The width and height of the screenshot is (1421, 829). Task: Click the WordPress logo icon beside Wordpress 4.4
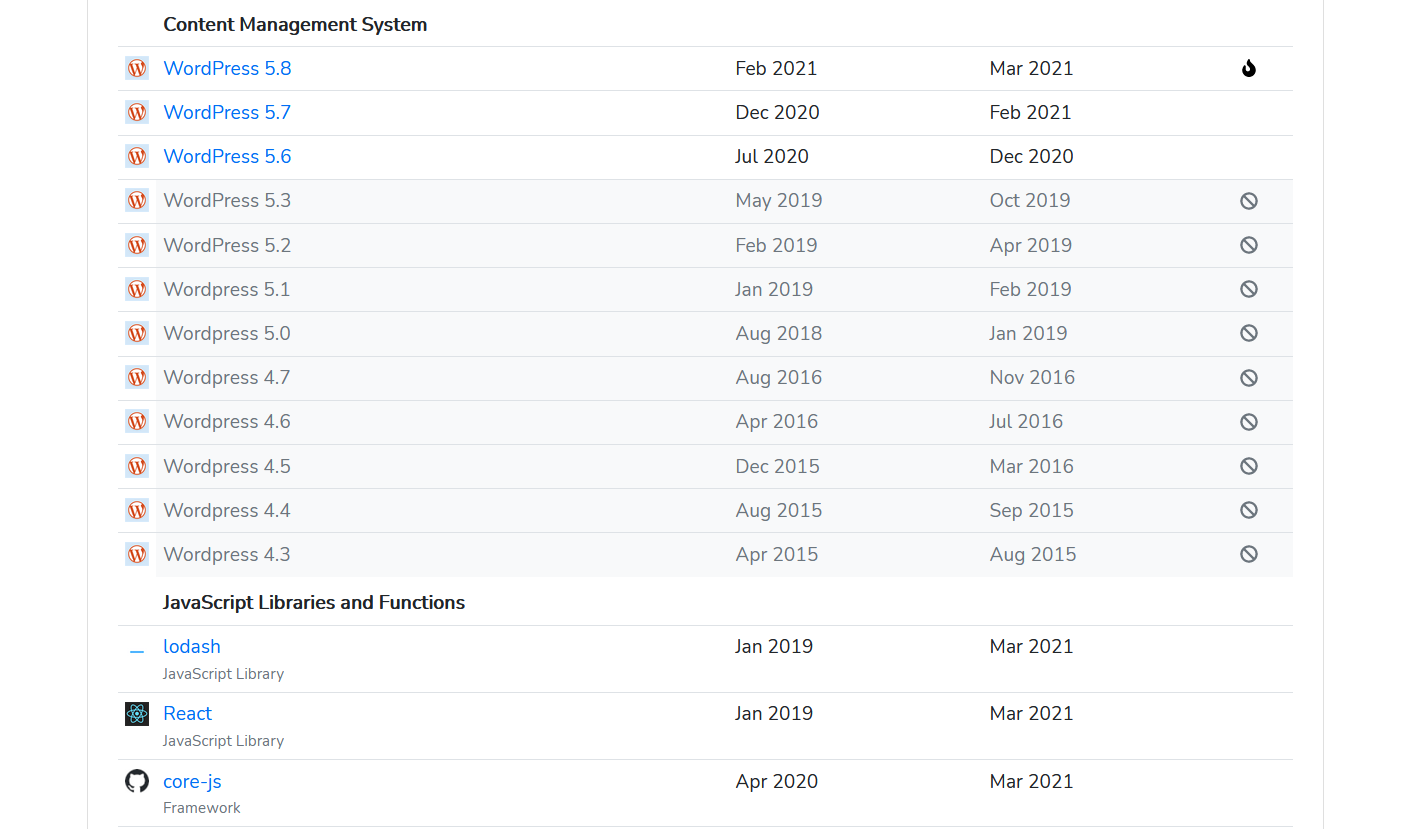(x=137, y=510)
